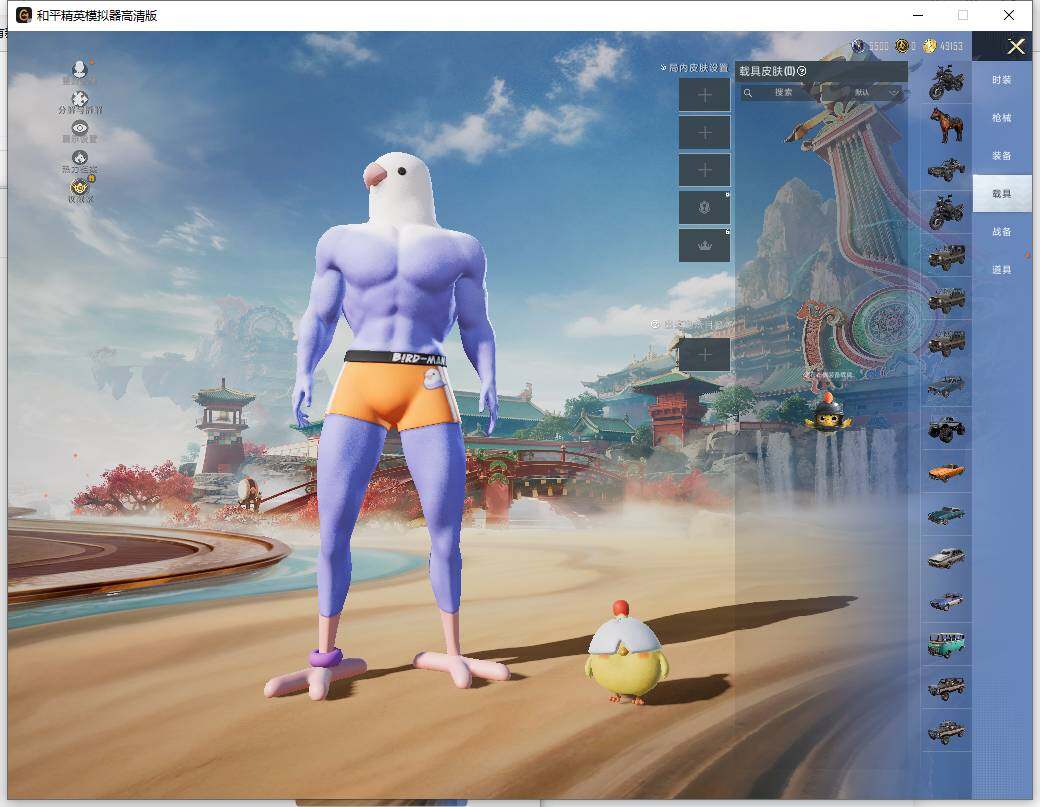
Task: Select the orange car thumbnail
Action: point(946,471)
